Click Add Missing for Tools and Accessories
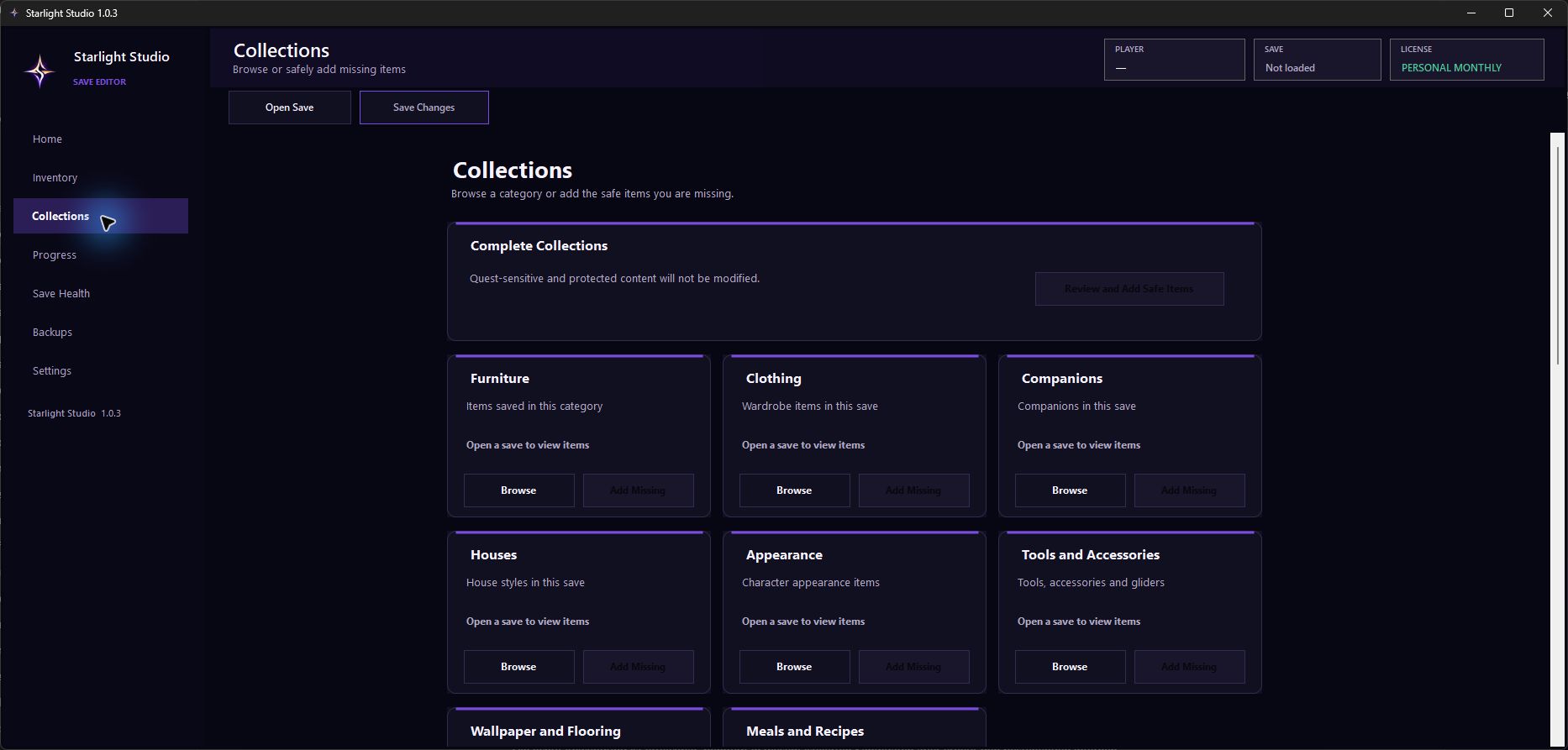Screen dimensions: 1568x750 (x=1190, y=667)
